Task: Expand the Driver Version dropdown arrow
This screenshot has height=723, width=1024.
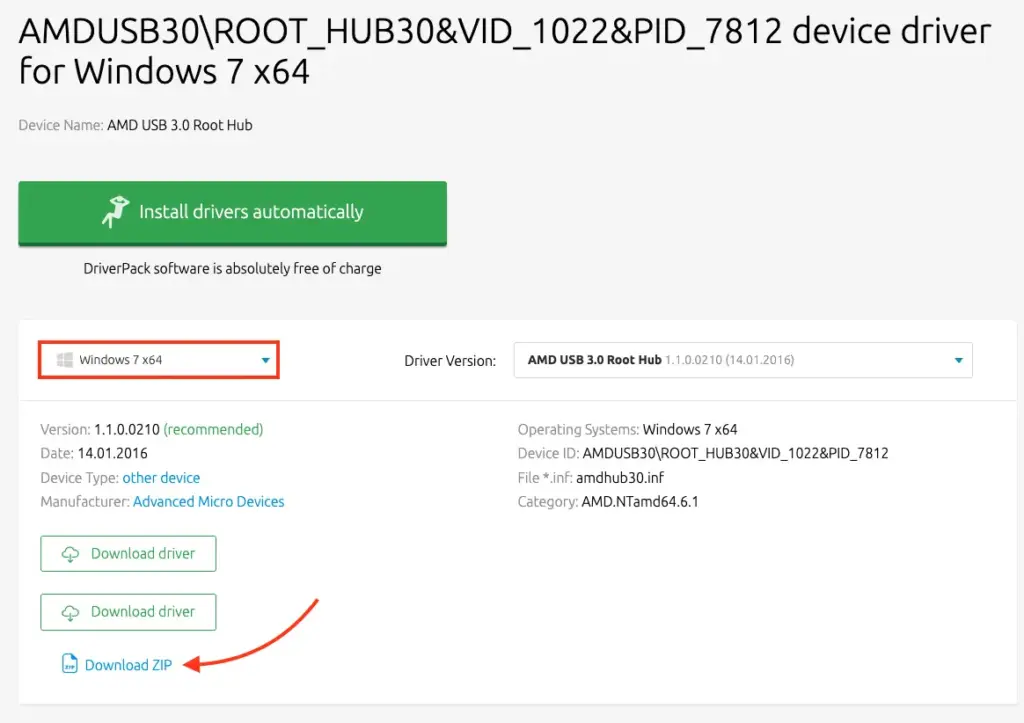Action: tap(958, 360)
